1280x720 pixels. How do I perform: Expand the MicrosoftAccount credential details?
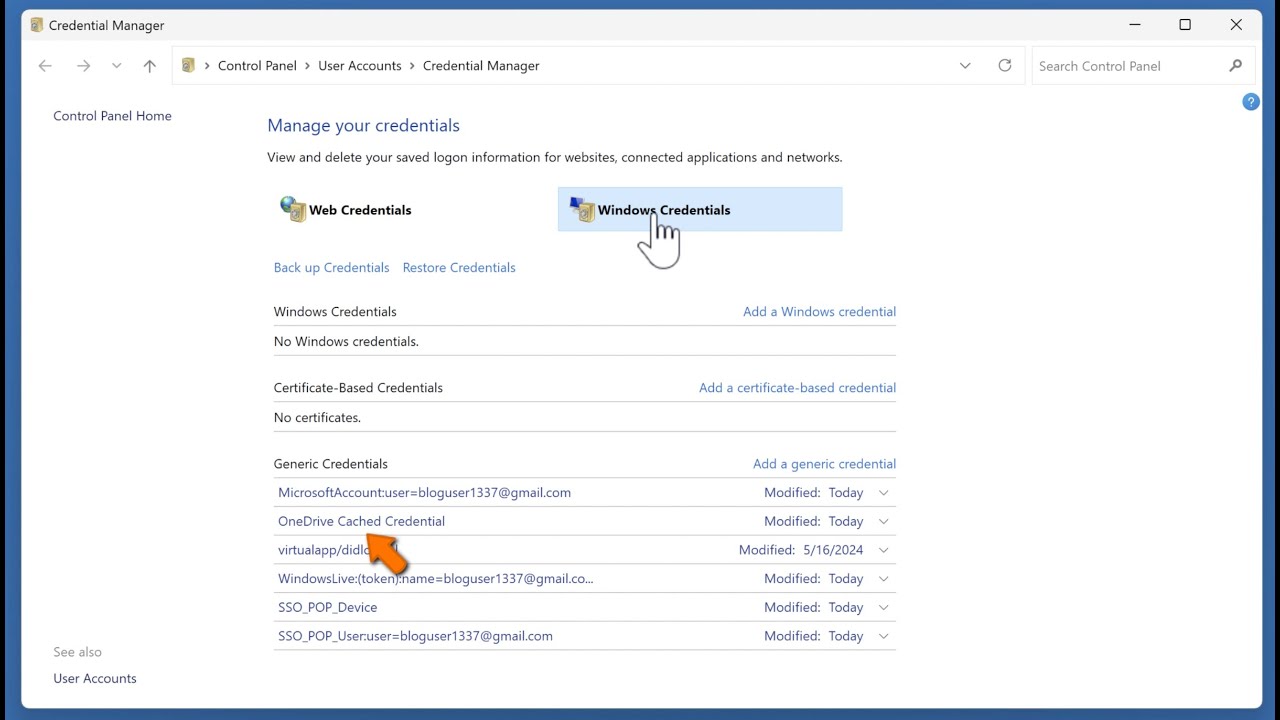point(884,492)
